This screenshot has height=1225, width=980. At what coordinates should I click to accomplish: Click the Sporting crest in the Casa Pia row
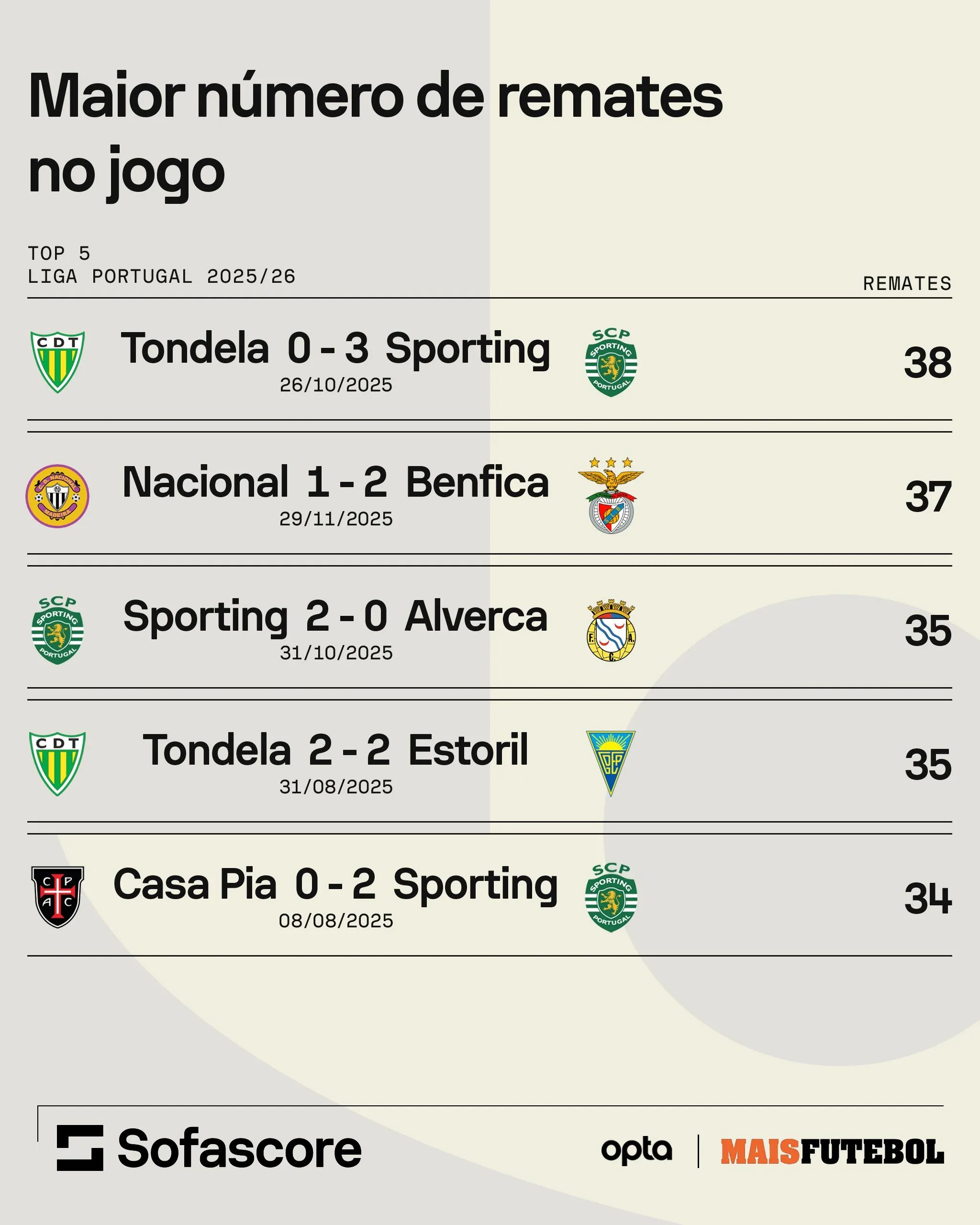(x=611, y=898)
